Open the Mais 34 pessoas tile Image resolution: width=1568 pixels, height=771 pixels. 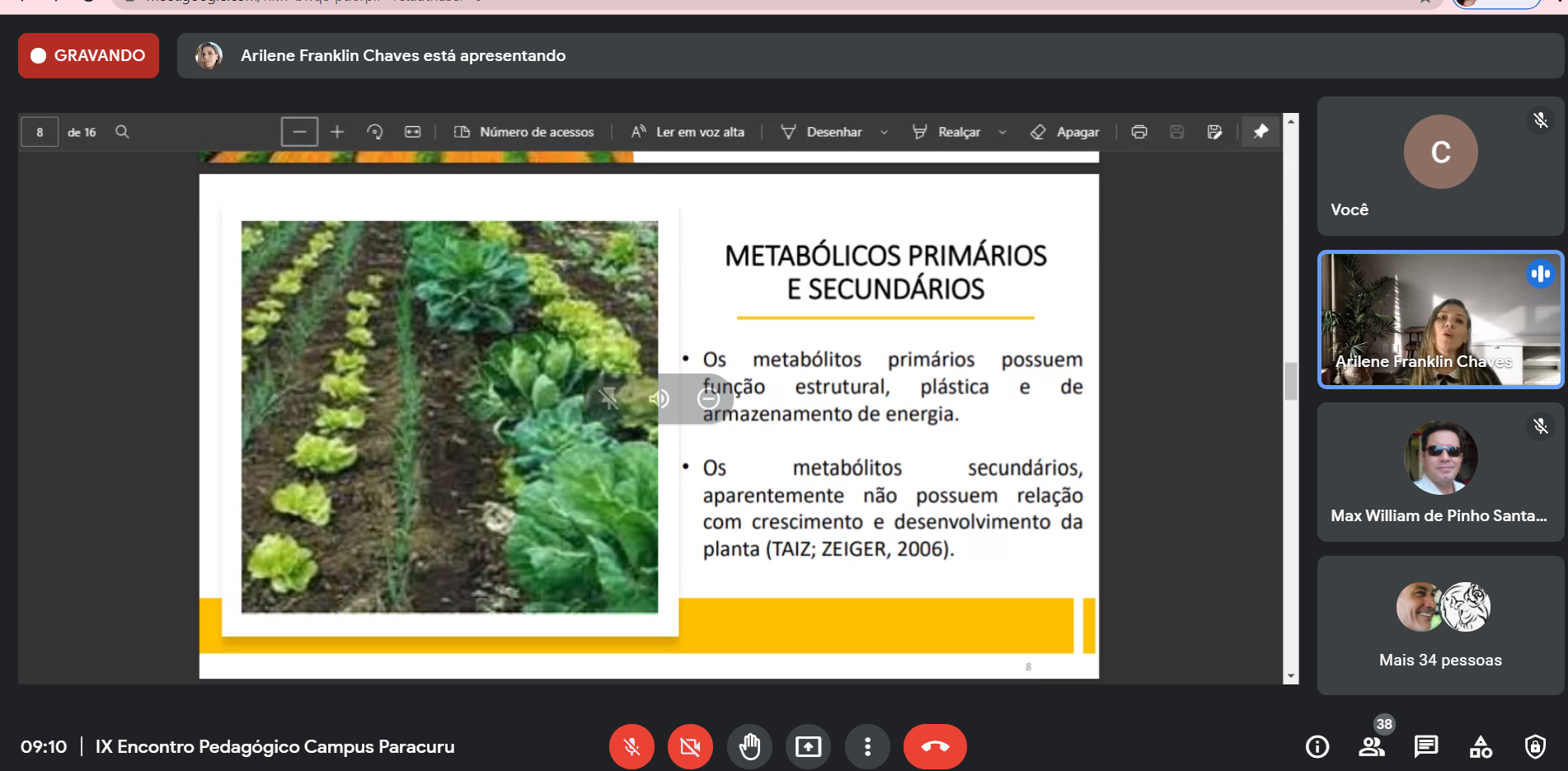click(x=1440, y=625)
